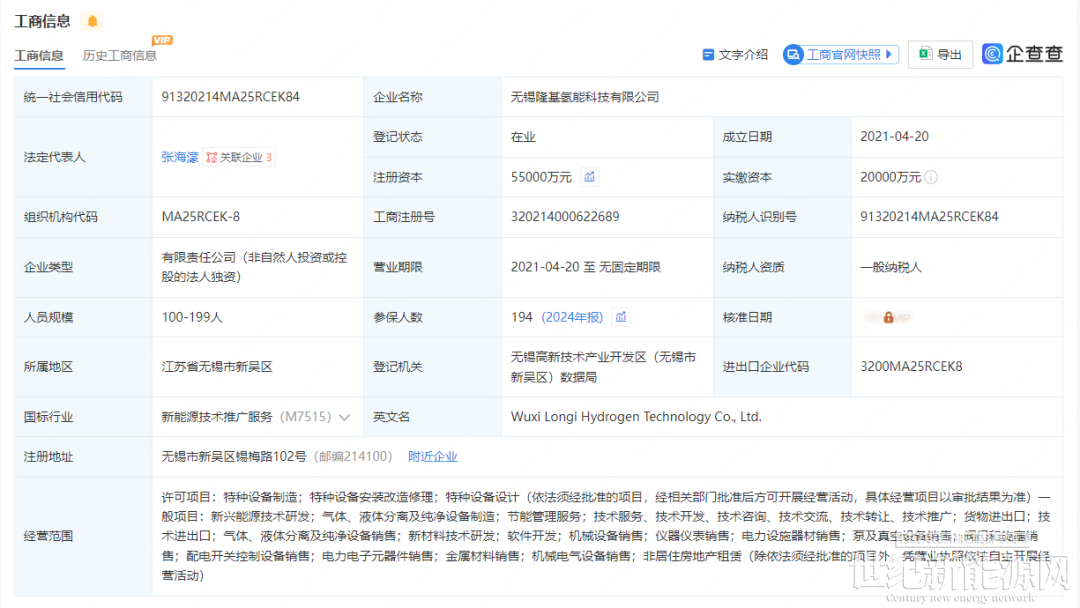
Task: Click the chart icon next to 55000万元
Action: pyautogui.click(x=590, y=177)
